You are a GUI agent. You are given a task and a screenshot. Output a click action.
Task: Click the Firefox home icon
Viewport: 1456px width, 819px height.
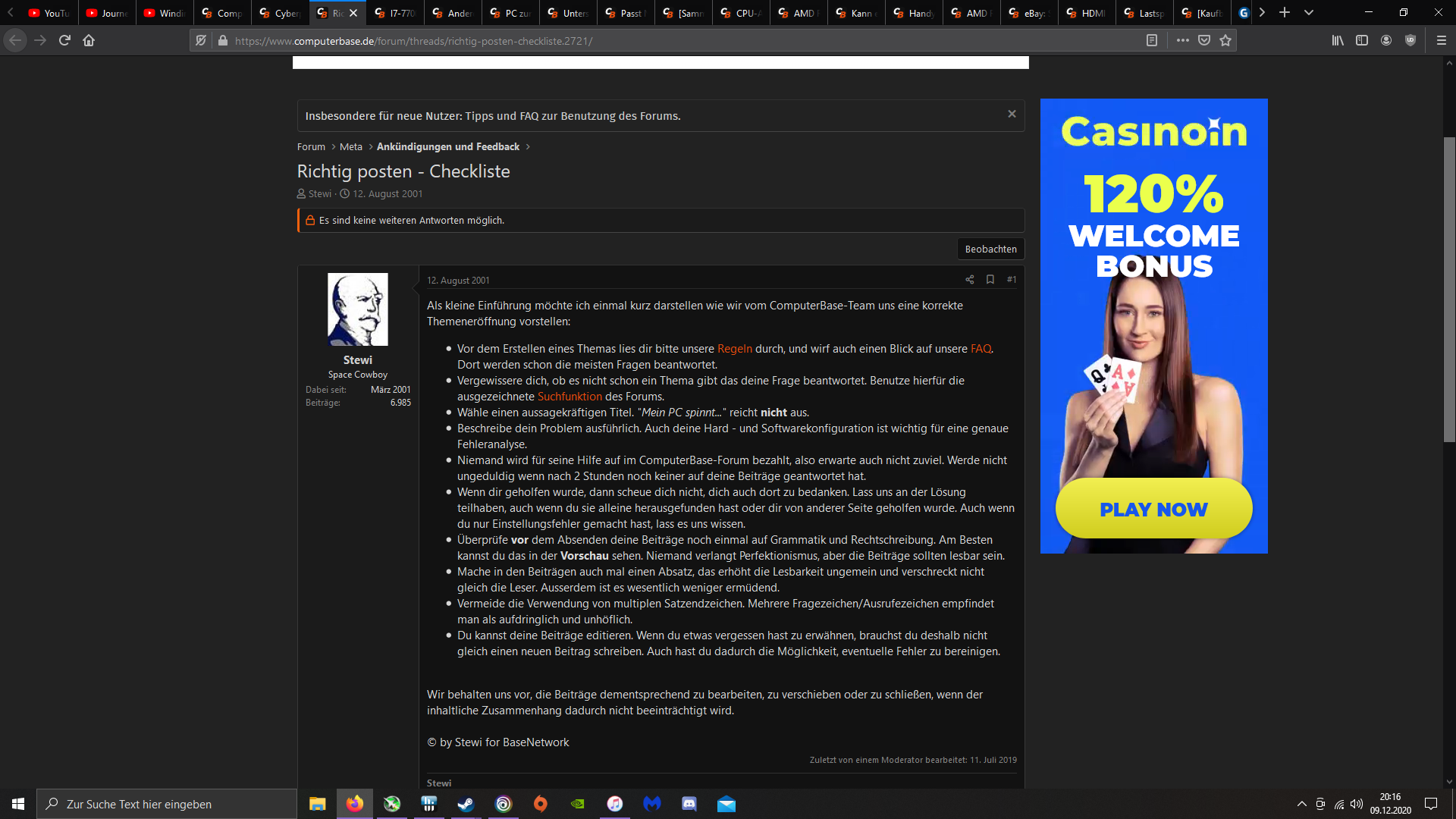89,41
